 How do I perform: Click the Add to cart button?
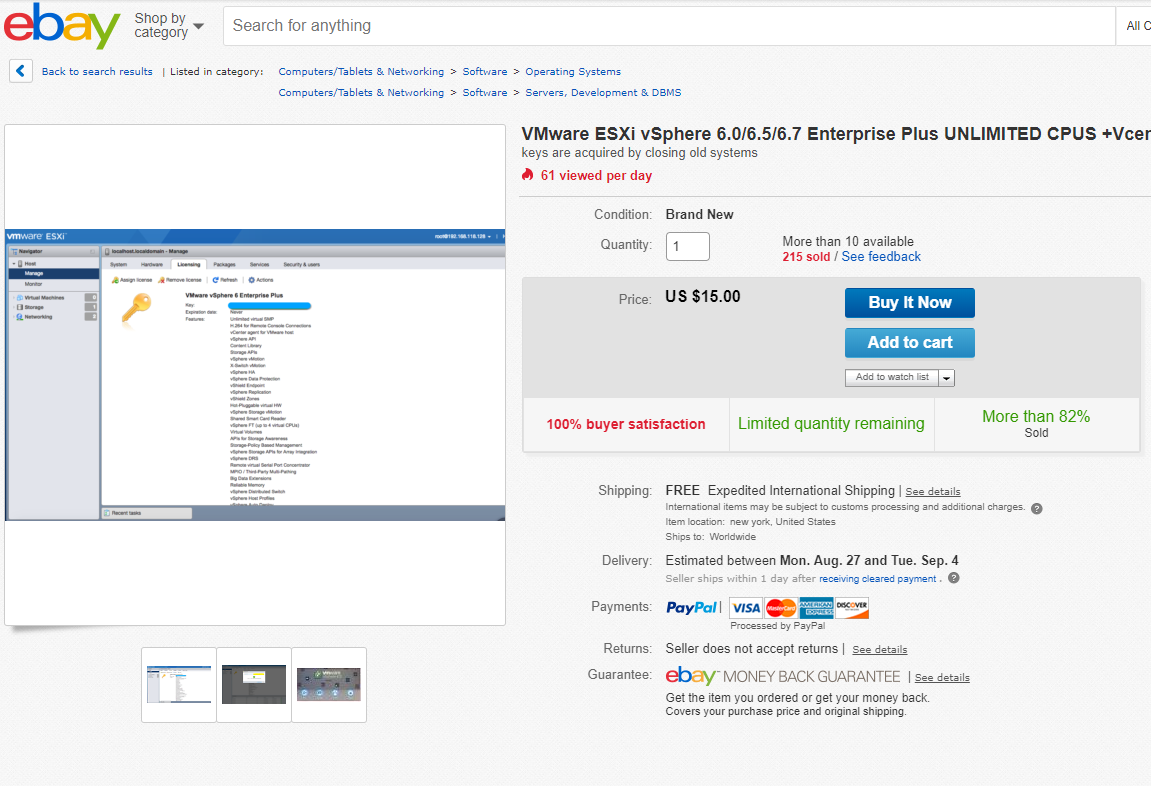click(x=909, y=343)
